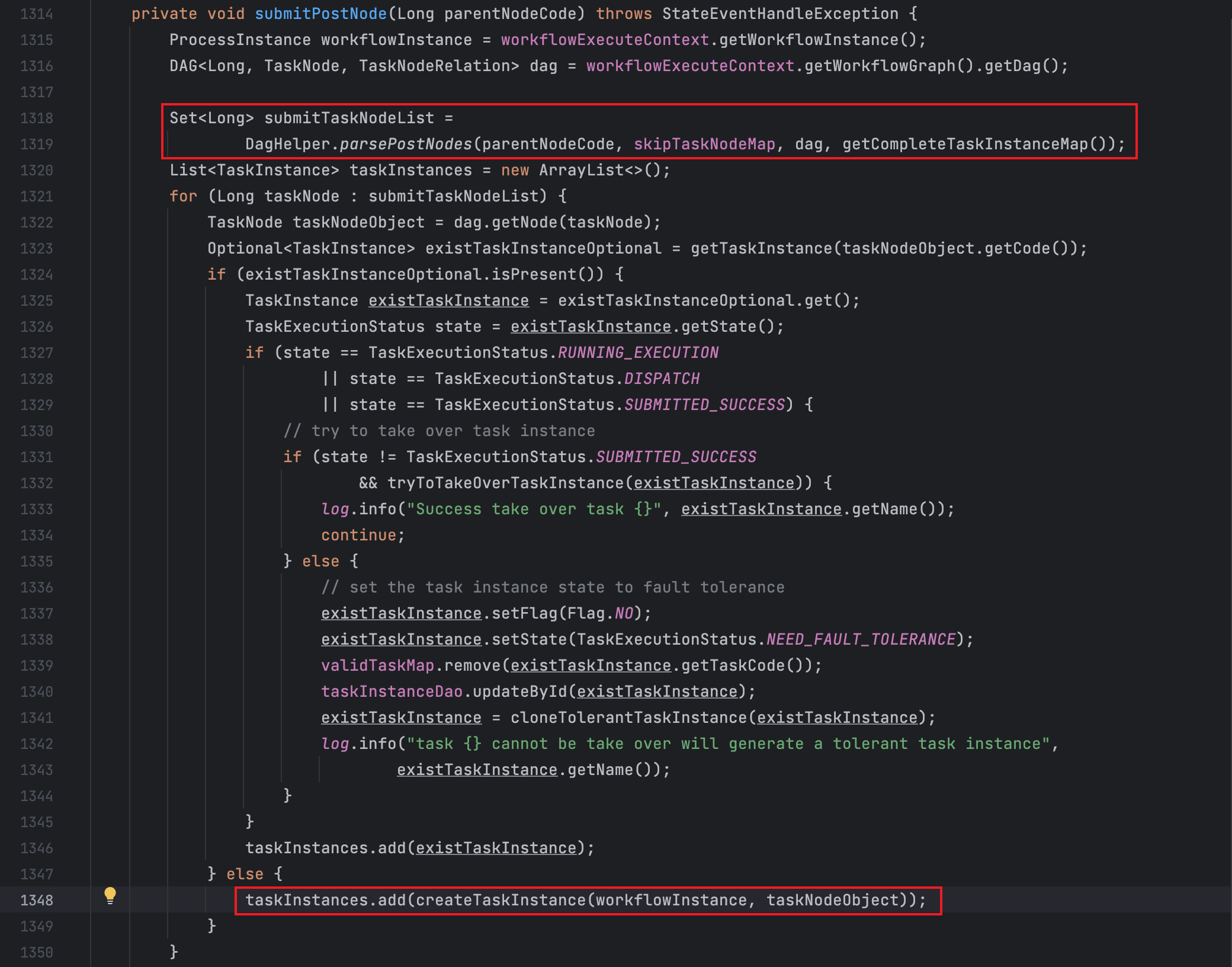Viewport: 1232px width, 967px height.
Task: Click skipTaskNodeMap argument on line 1319
Action: pyautogui.click(x=704, y=144)
